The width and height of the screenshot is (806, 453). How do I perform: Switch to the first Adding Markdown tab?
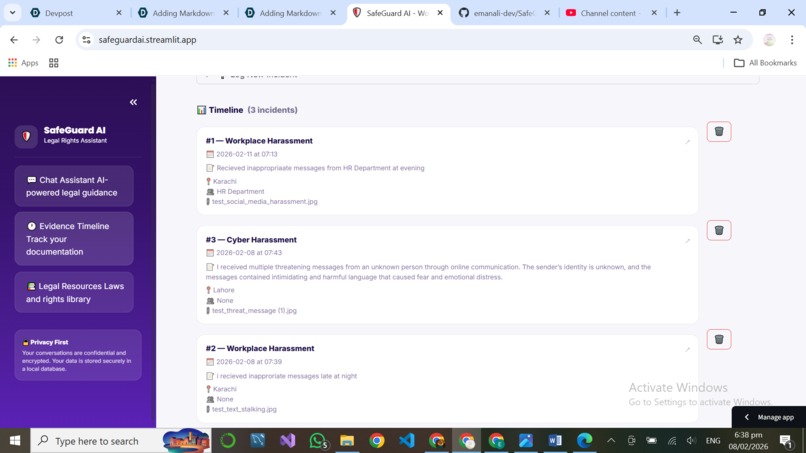[x=182, y=13]
